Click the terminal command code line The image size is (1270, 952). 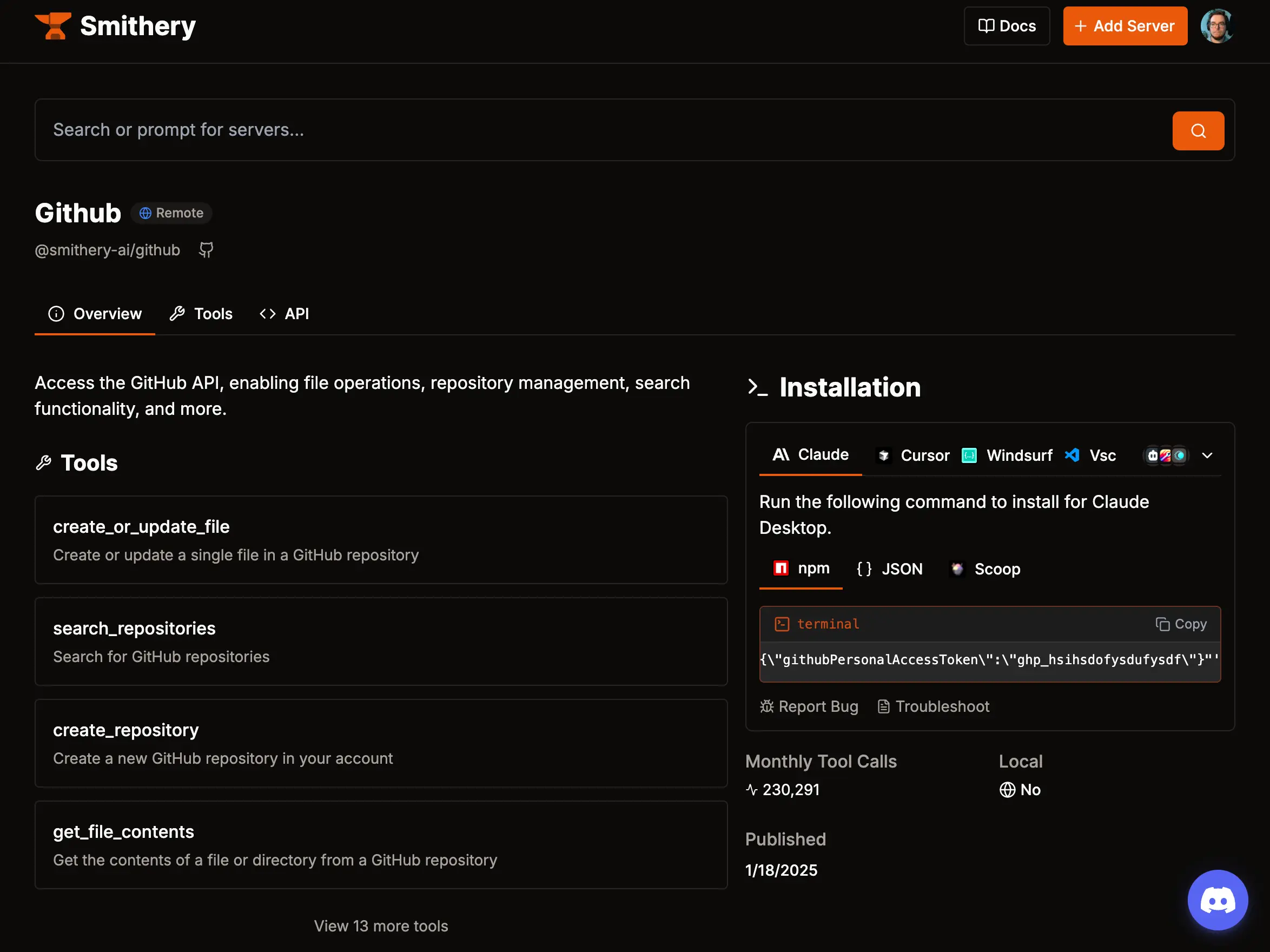(990, 660)
